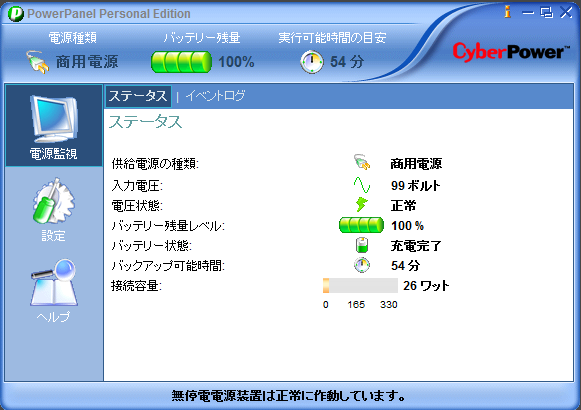
Task: Click the ステータス heading in content pane
Action: pyautogui.click(x=145, y=121)
